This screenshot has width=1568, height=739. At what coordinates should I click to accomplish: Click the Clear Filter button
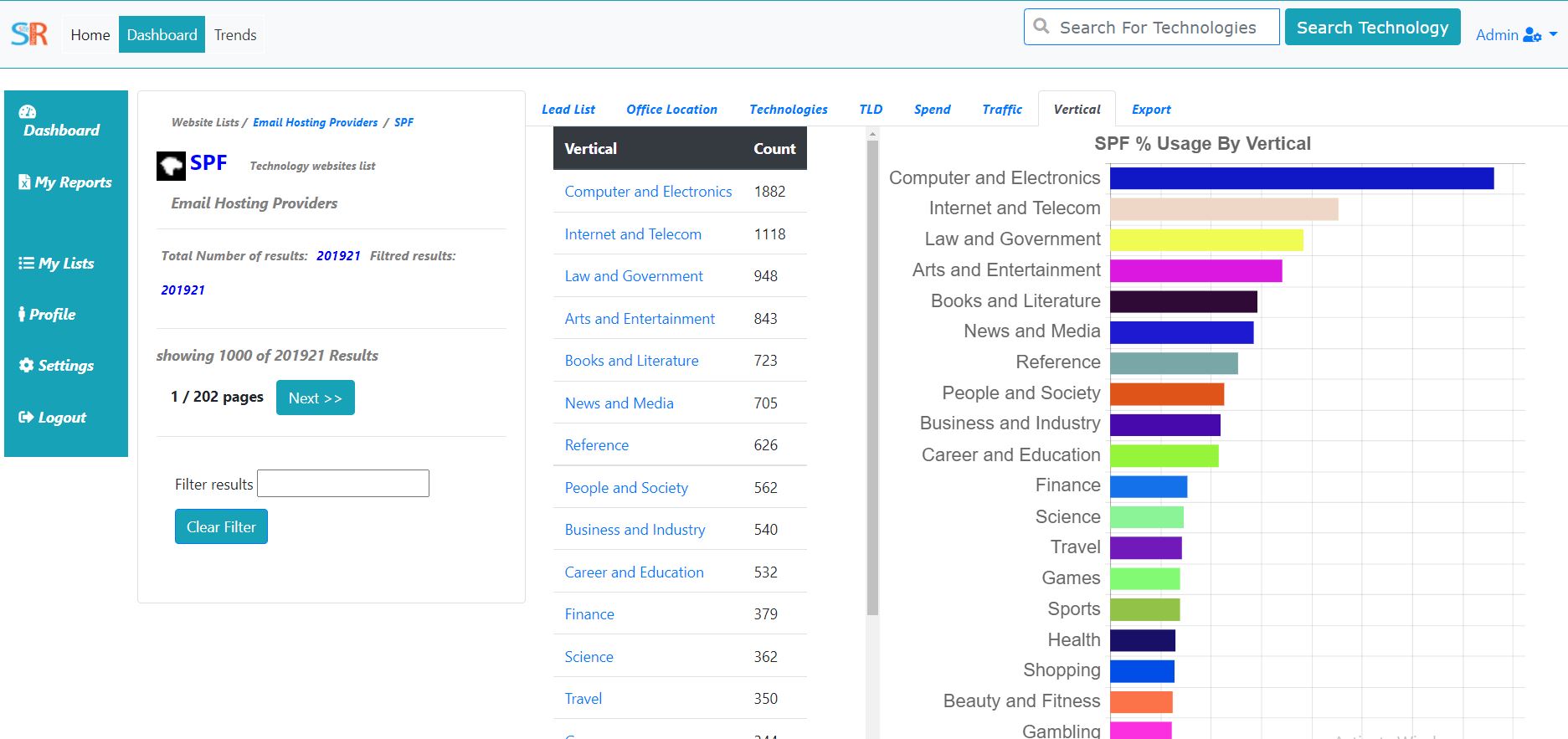coord(221,526)
